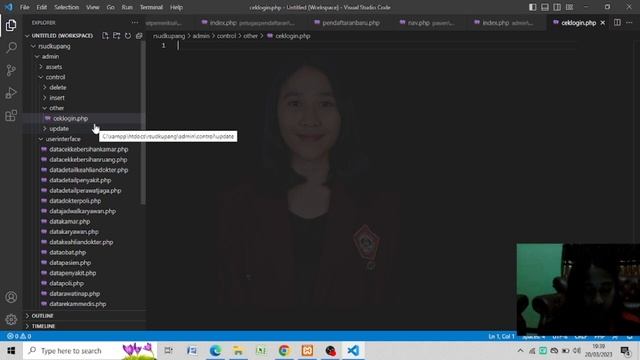This screenshot has width=640, height=360.
Task: Collapse all folders in explorer
Action: [x=139, y=36]
